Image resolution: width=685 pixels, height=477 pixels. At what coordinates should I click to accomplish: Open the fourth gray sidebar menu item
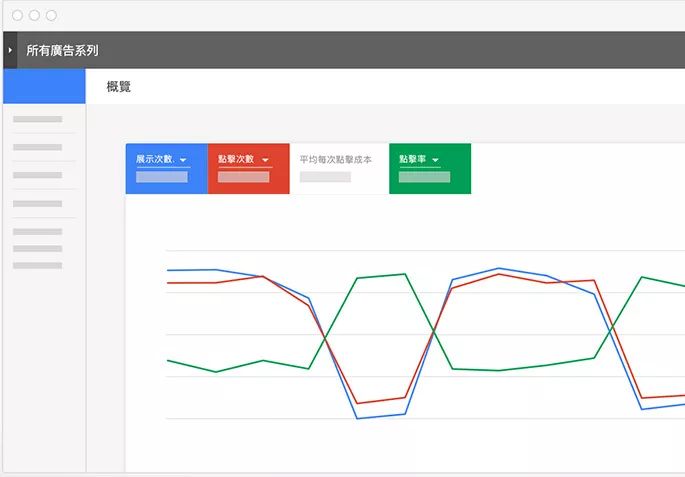tap(38, 203)
